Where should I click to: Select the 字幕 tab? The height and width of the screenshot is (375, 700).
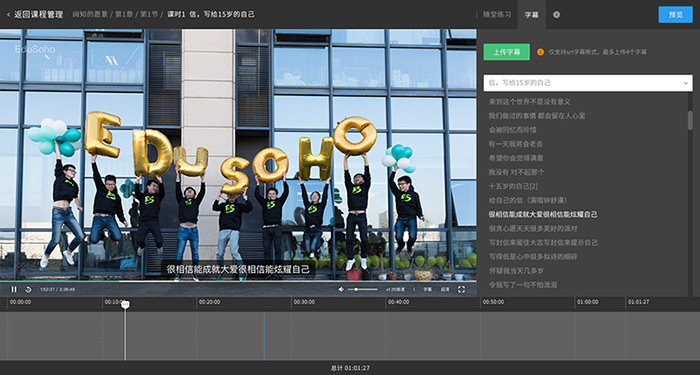(x=532, y=14)
